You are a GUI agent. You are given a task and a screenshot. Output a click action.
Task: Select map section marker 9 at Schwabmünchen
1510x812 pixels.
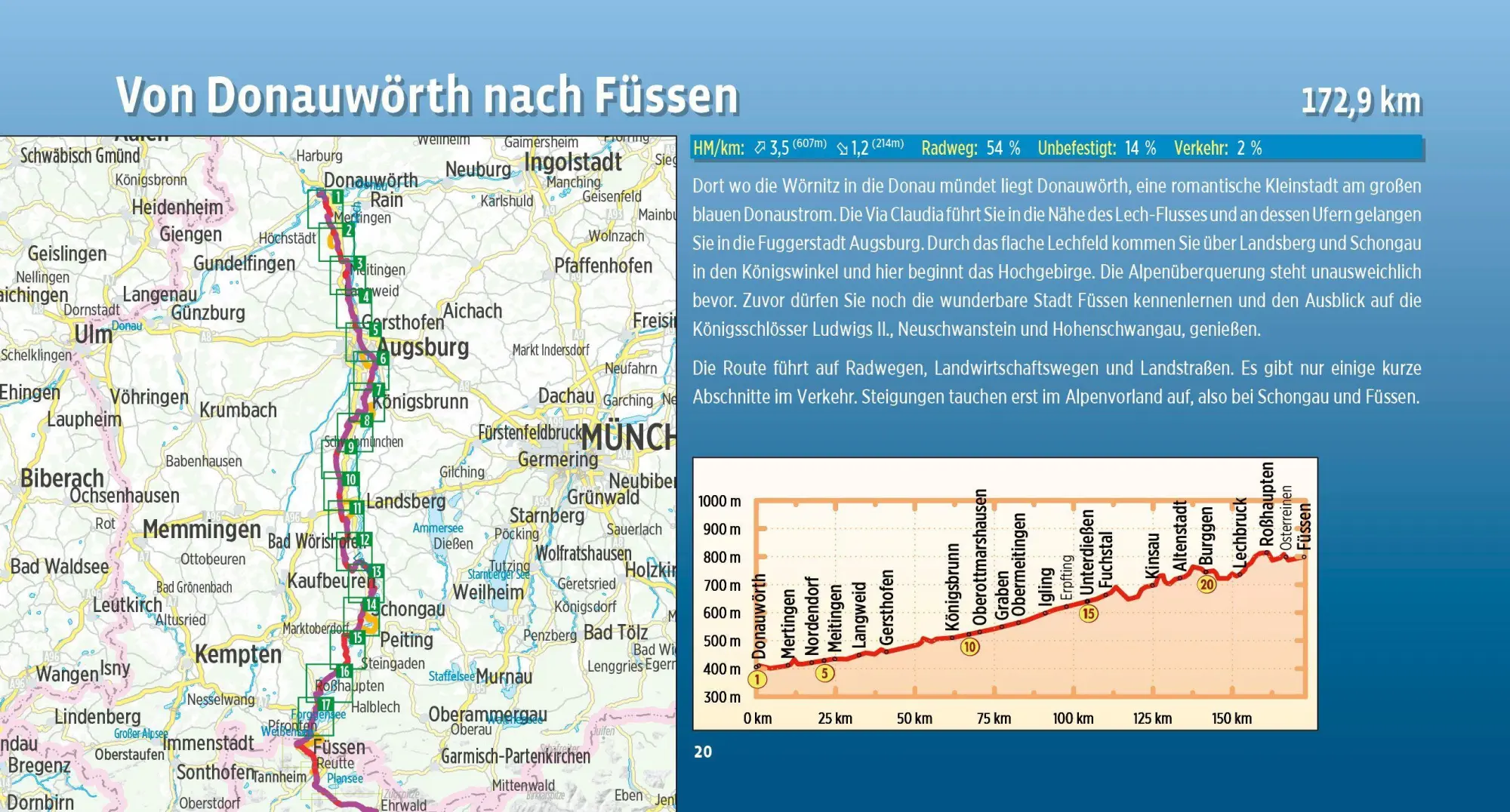(x=350, y=448)
